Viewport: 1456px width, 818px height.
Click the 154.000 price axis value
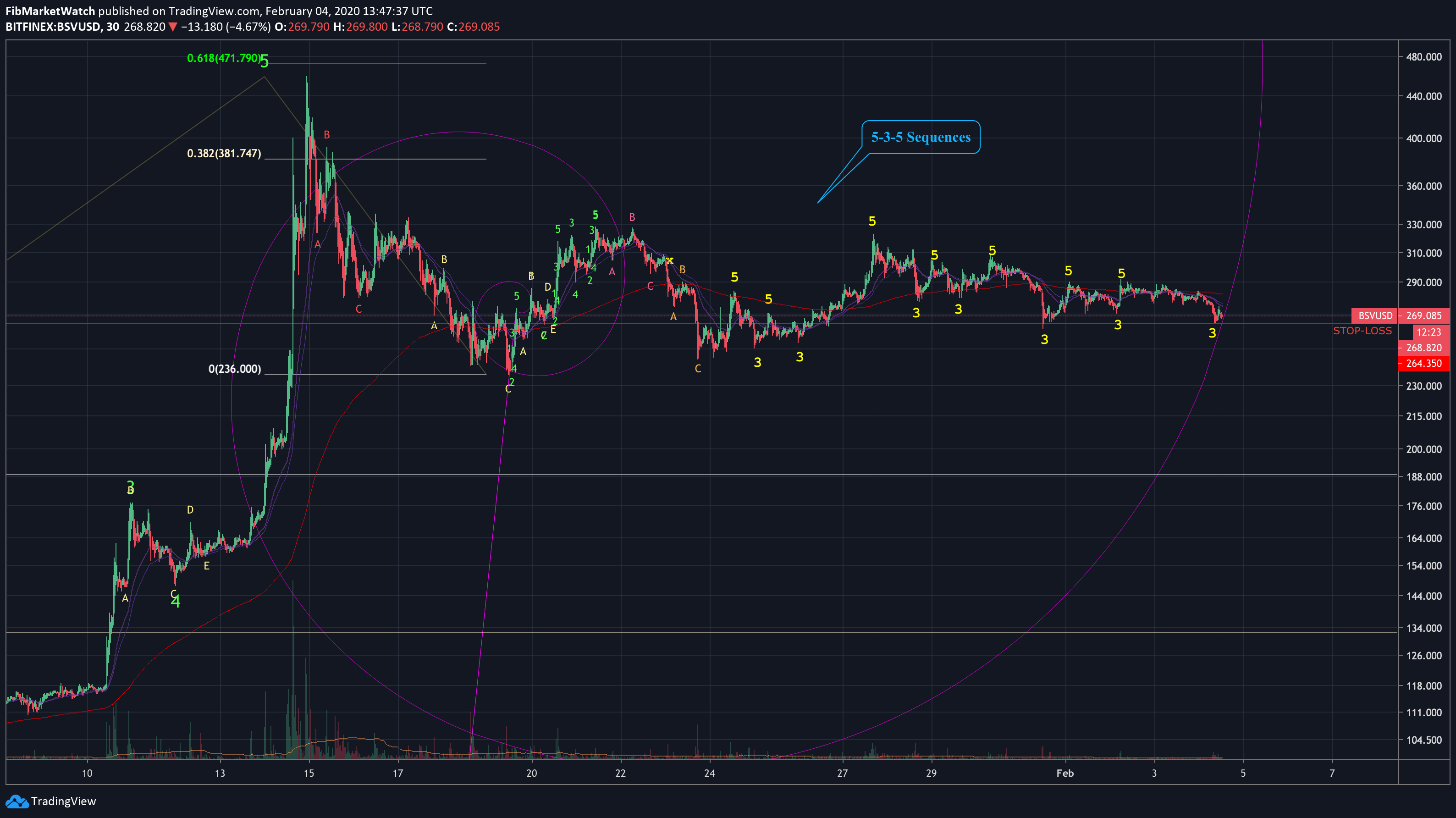1424,565
